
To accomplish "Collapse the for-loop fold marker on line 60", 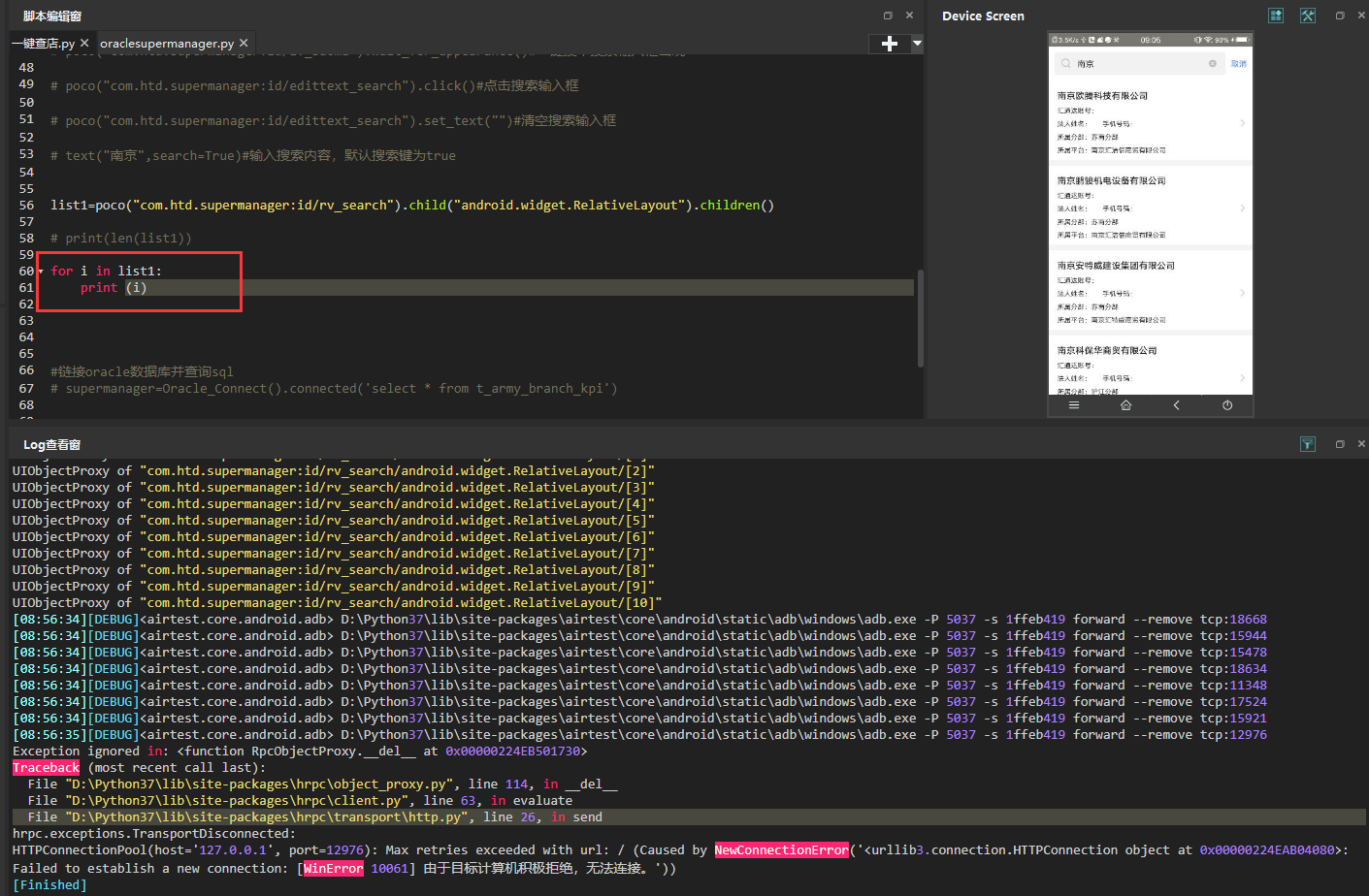I will 41,272.
